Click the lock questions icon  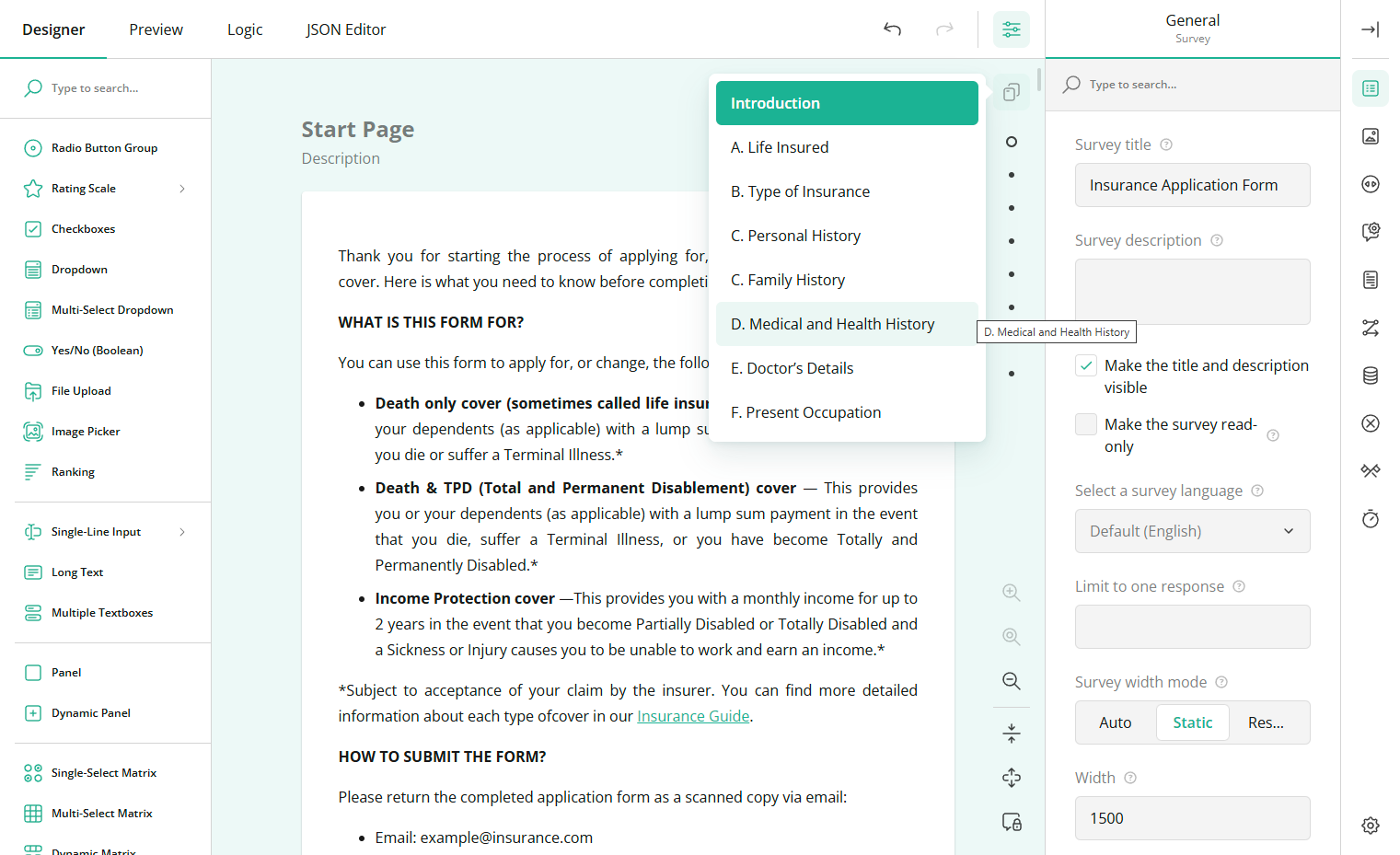1012,822
